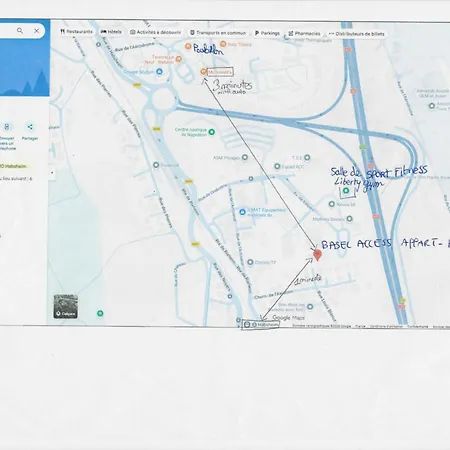
Task: Select the Liberty gym green marker
Action: (x=346, y=191)
